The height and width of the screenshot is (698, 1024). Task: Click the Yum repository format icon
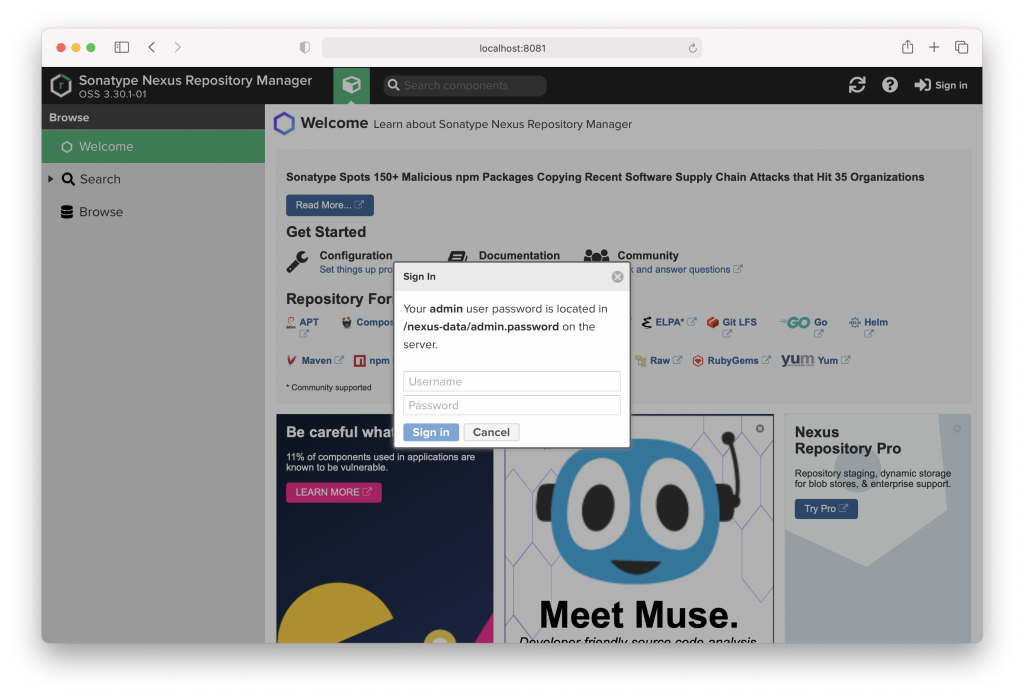coord(800,360)
